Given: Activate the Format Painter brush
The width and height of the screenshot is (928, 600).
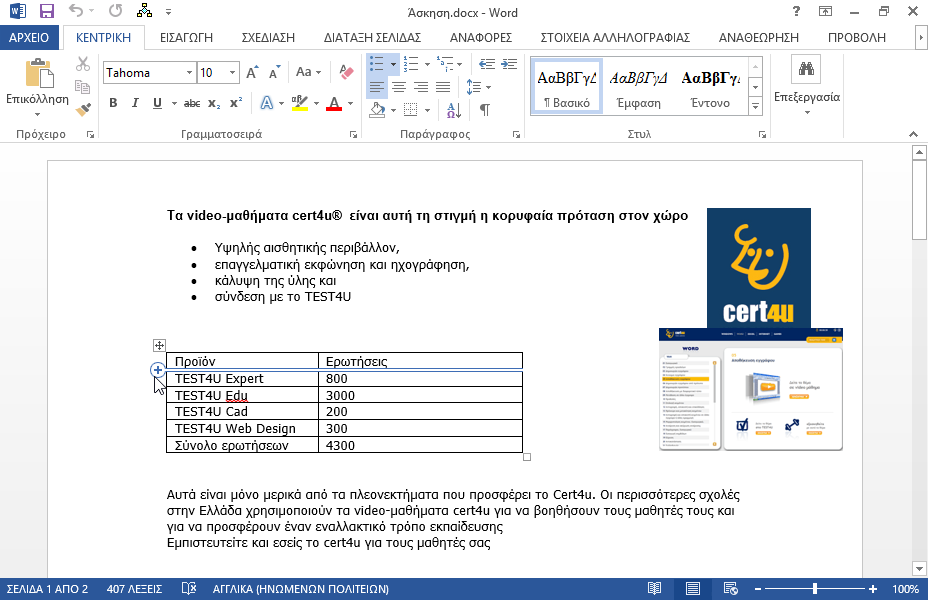Looking at the screenshot, I should (83, 109).
